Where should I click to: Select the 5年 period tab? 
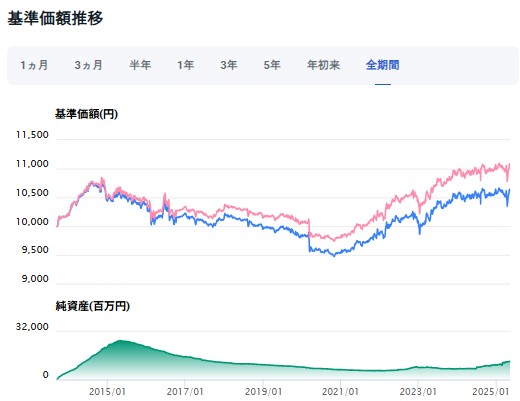click(x=272, y=65)
